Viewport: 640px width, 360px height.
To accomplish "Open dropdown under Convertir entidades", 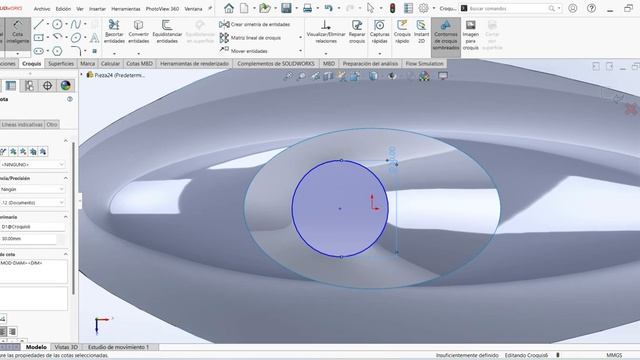I will (x=138, y=53).
